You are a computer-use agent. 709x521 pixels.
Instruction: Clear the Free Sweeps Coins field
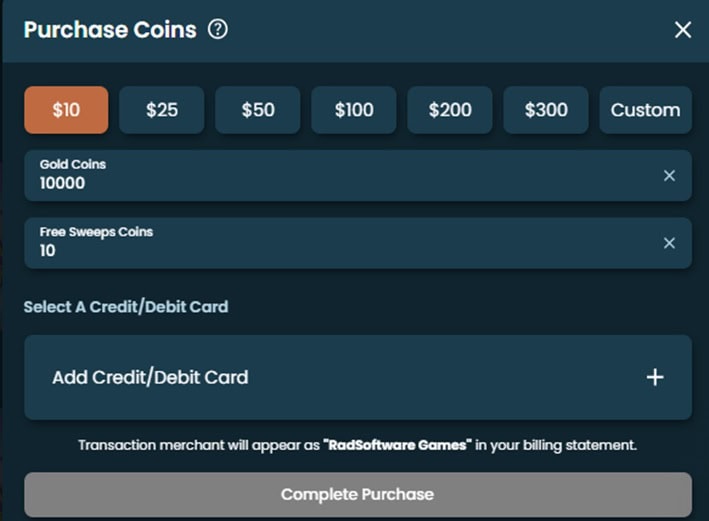(x=669, y=243)
